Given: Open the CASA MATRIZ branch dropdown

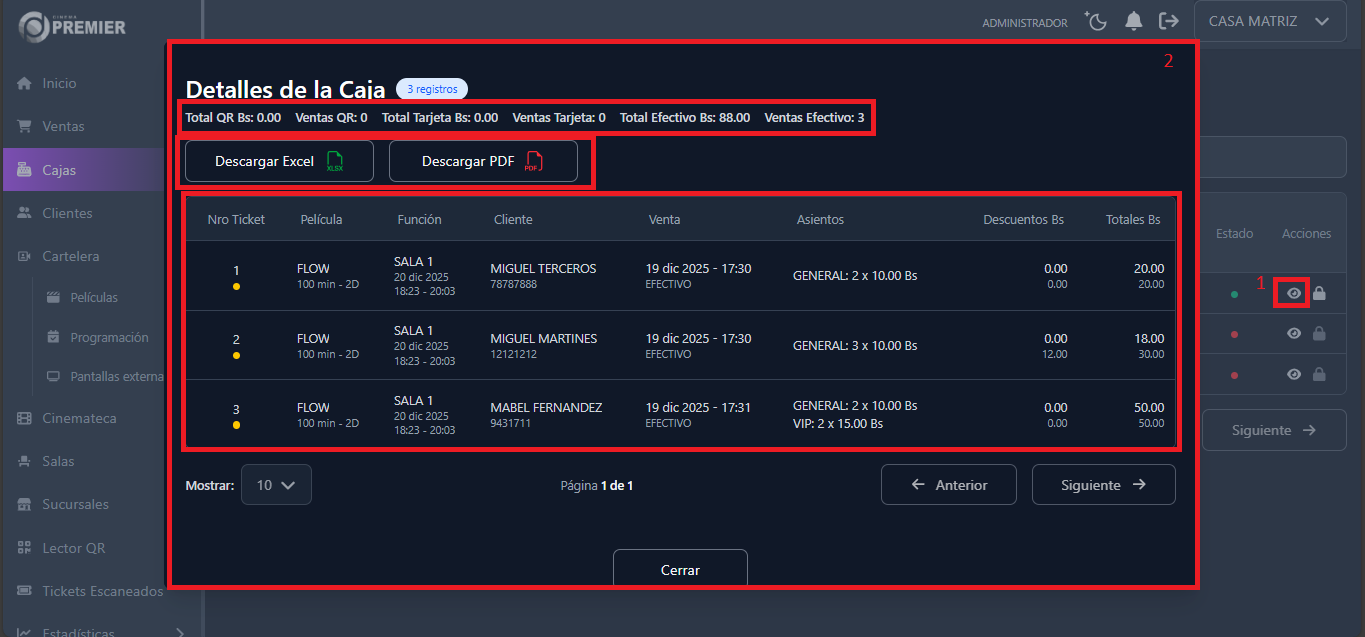Looking at the screenshot, I should click(x=1269, y=20).
